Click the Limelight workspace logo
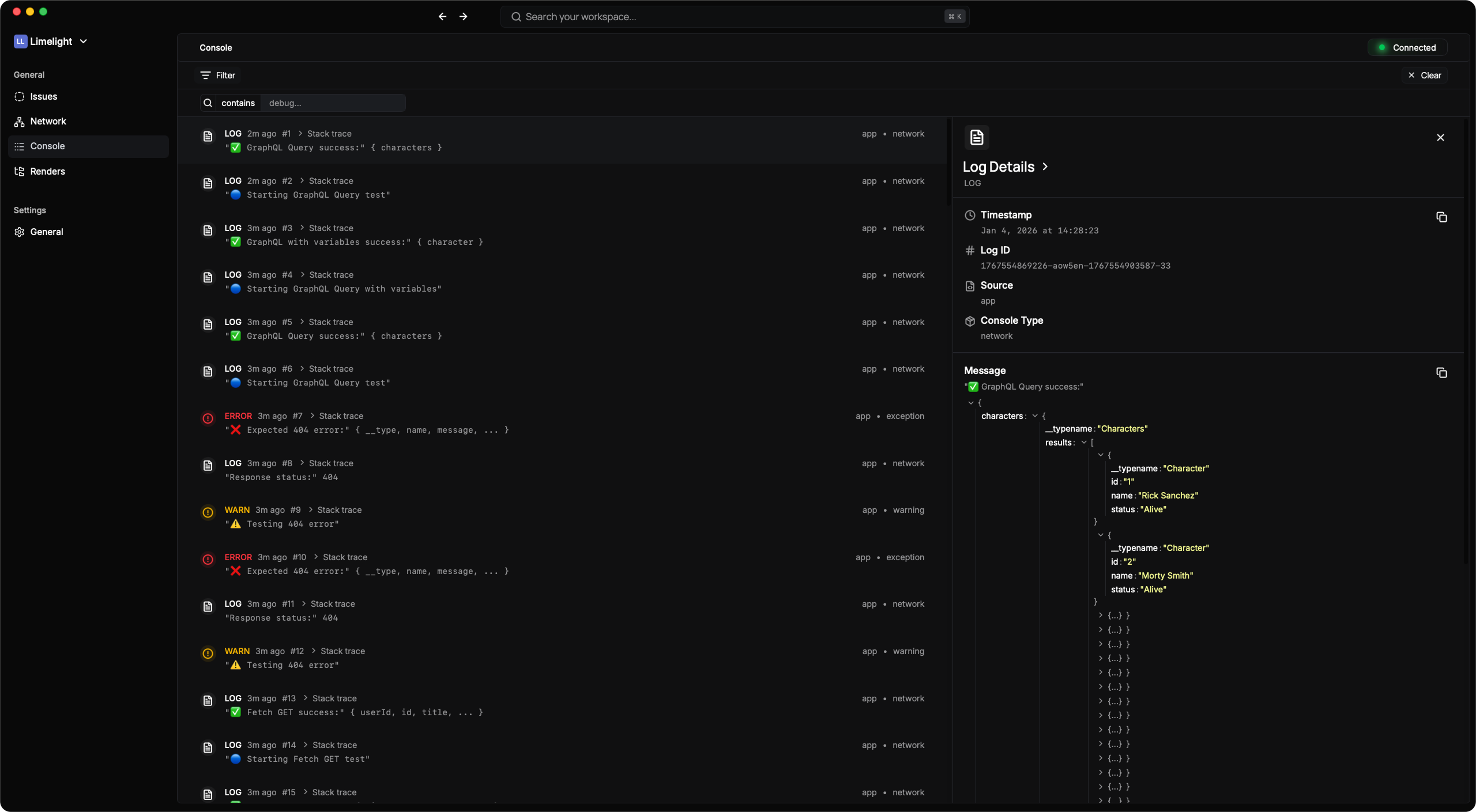Screen dimensions: 1476x812 pyautogui.click(x=21, y=40)
